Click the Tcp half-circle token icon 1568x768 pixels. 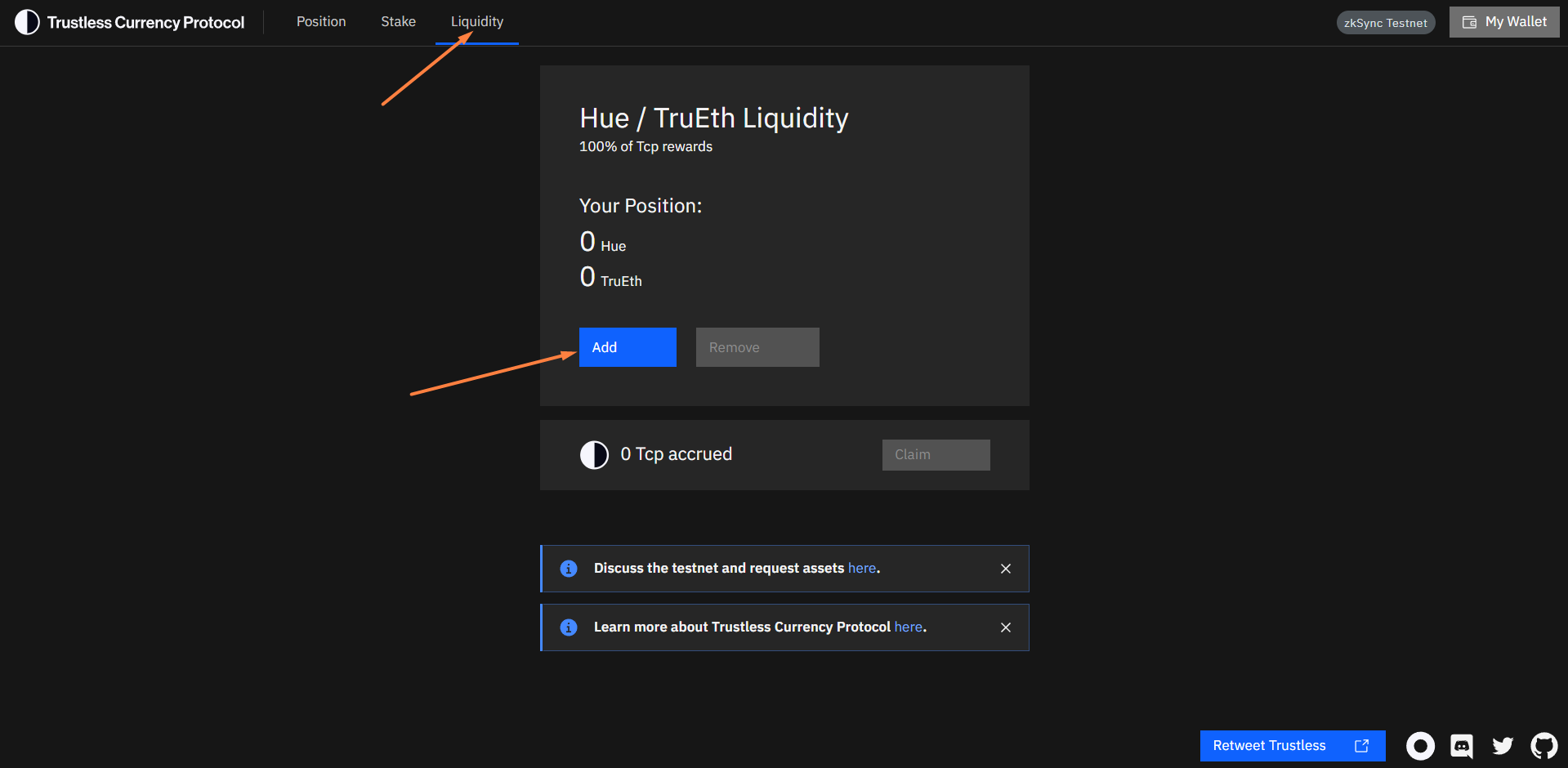[x=594, y=455]
